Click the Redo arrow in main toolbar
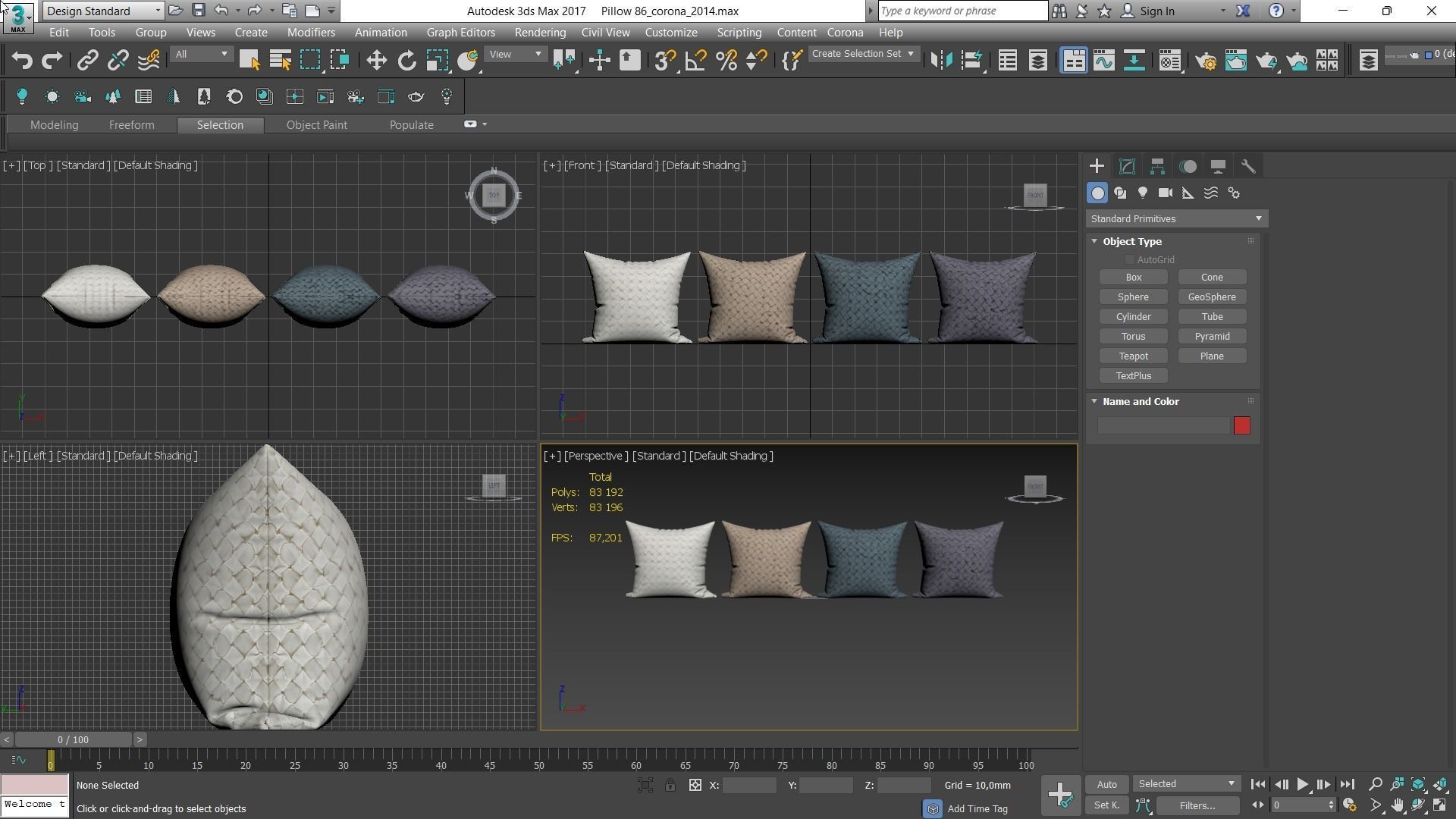Viewport: 1456px width, 819px height. tap(52, 60)
